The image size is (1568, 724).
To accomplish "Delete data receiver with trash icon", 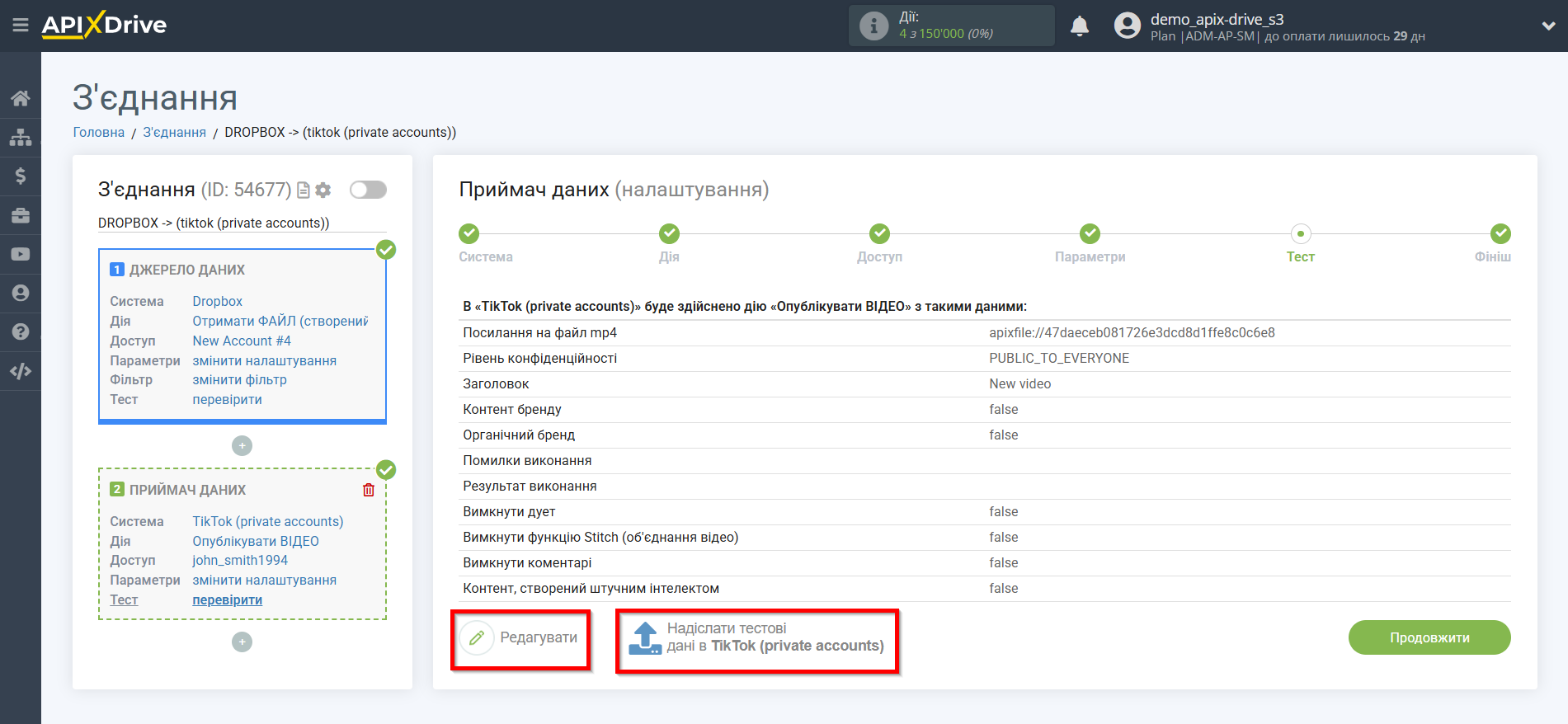I will pyautogui.click(x=369, y=490).
